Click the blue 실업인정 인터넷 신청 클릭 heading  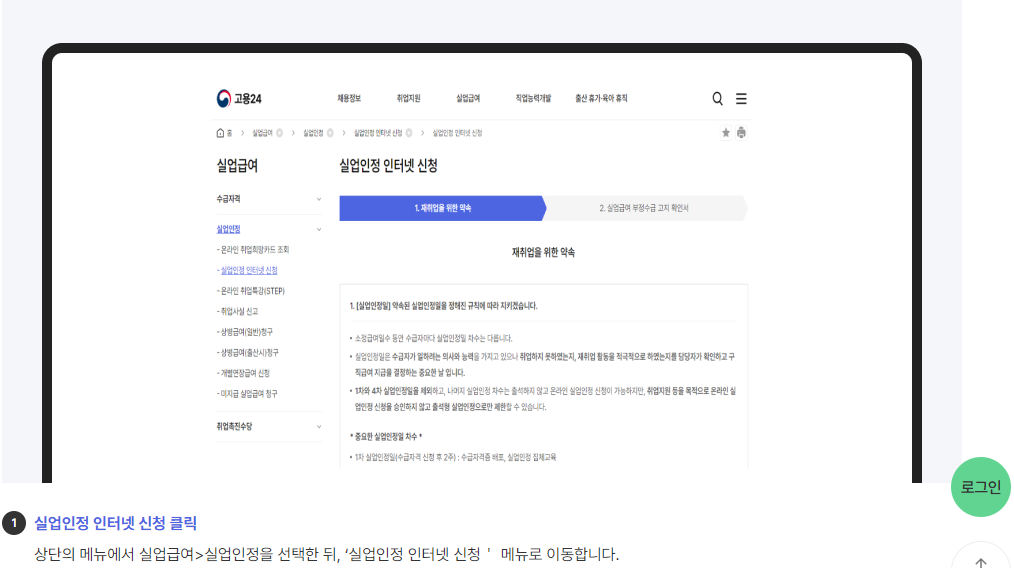coord(115,523)
